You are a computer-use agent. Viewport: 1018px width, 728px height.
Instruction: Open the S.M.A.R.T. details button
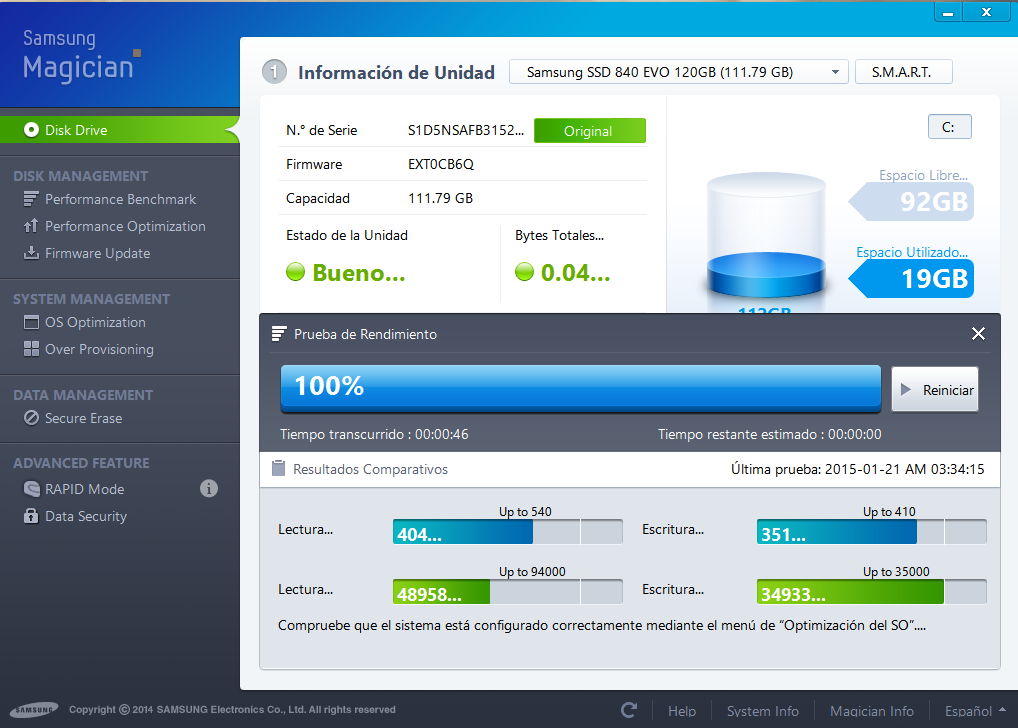[903, 72]
